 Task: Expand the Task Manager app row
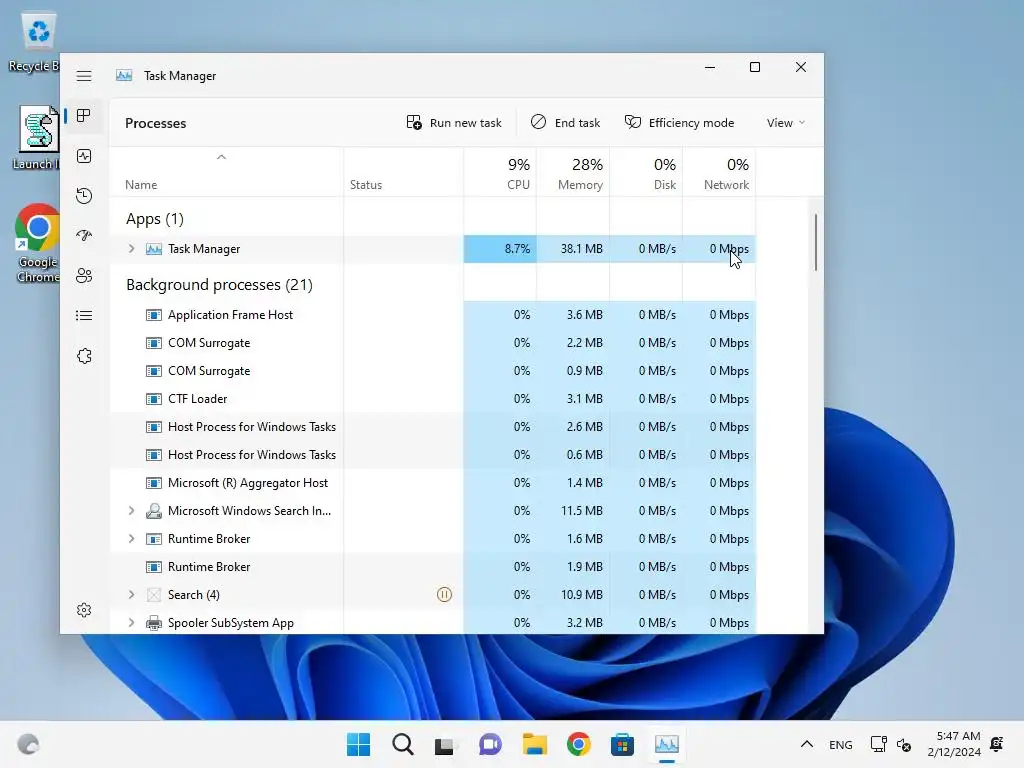(131, 249)
